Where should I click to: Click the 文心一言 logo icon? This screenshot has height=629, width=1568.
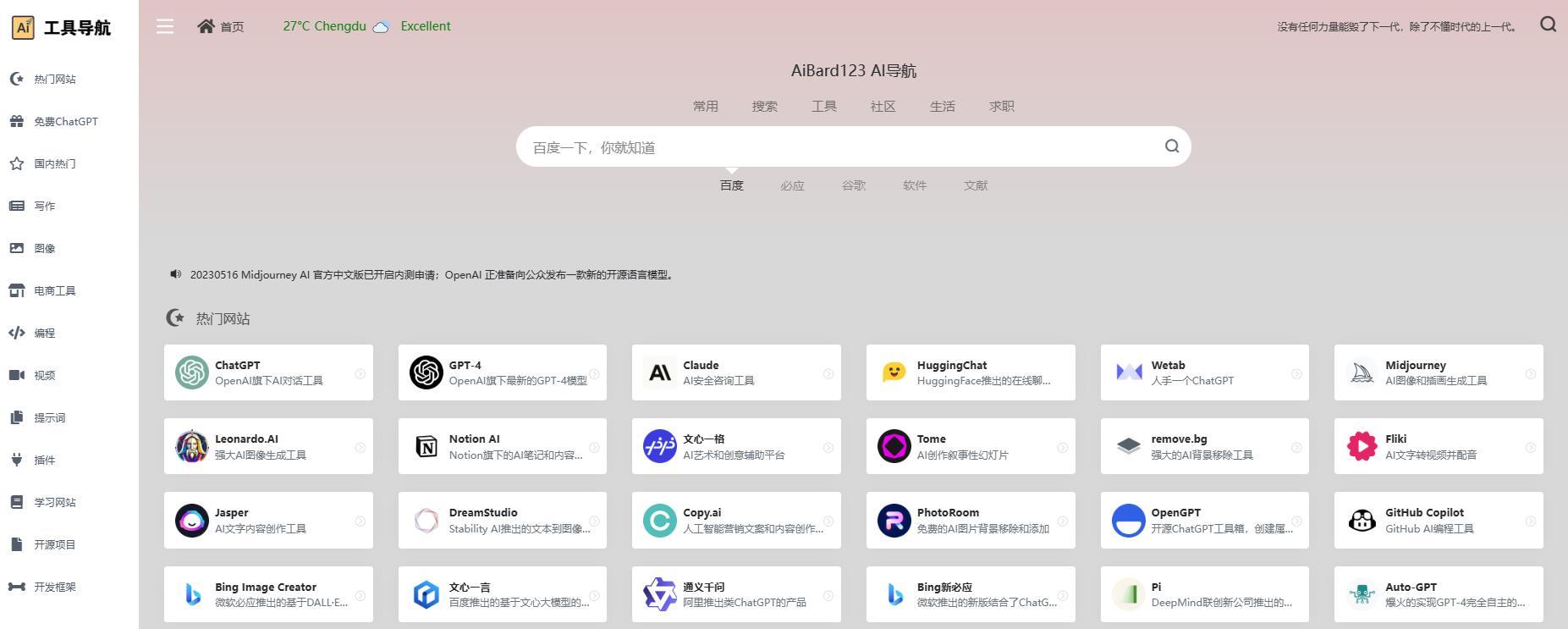[x=426, y=594]
